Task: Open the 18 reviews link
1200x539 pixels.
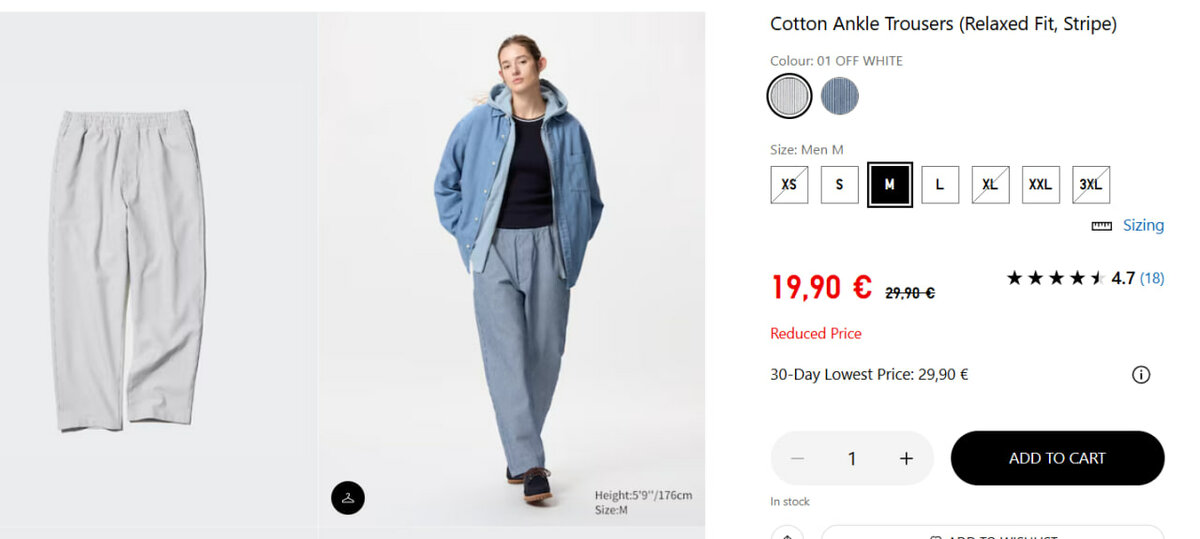Action: point(1152,278)
